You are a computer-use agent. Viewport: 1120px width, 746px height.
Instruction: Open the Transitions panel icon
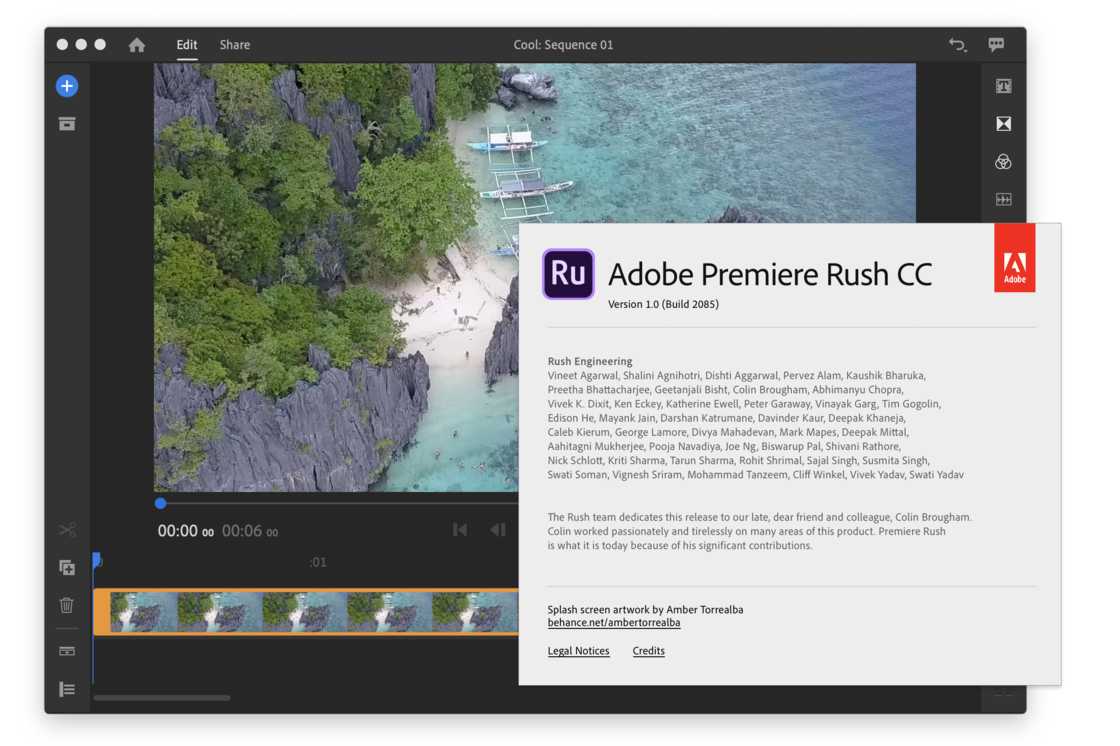coord(1004,124)
